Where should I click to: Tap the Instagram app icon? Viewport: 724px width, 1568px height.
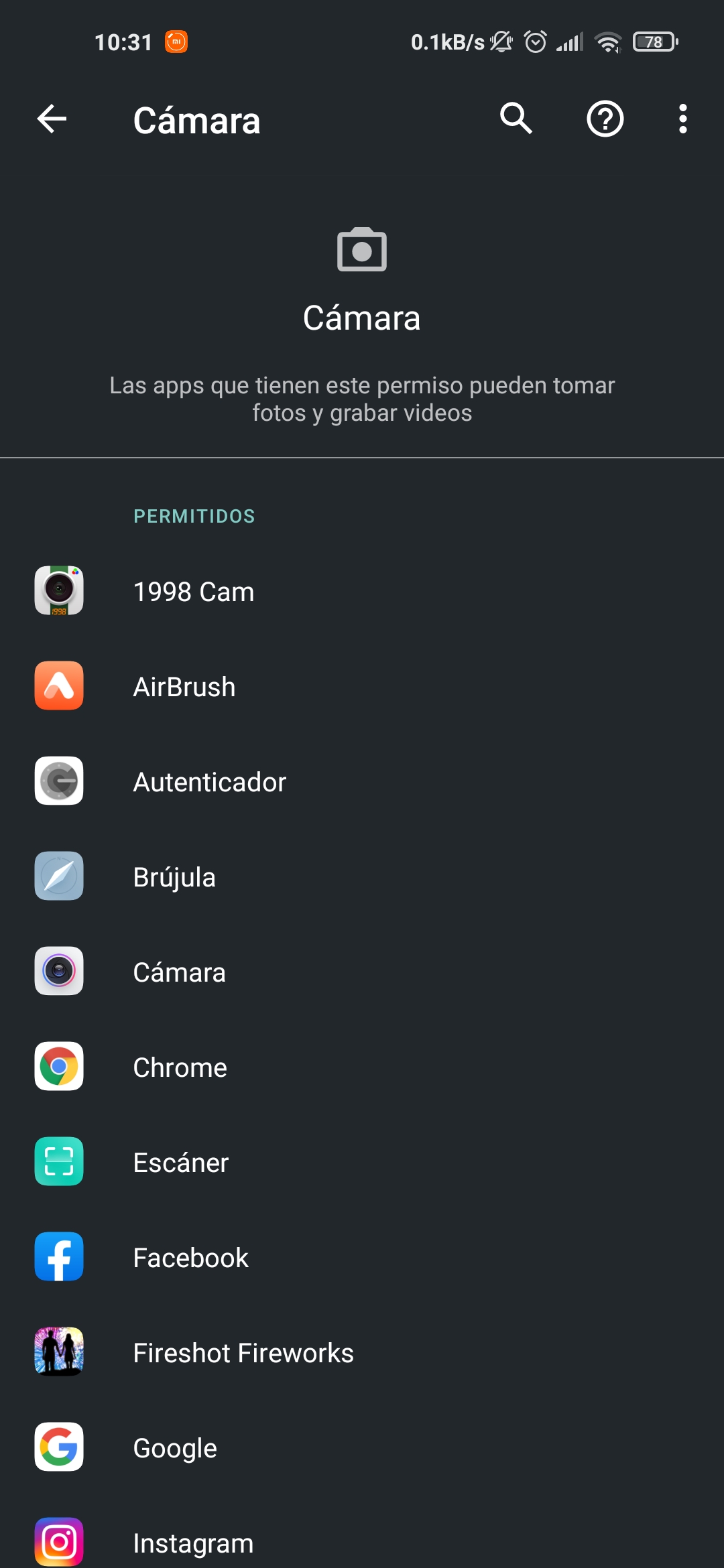59,1541
